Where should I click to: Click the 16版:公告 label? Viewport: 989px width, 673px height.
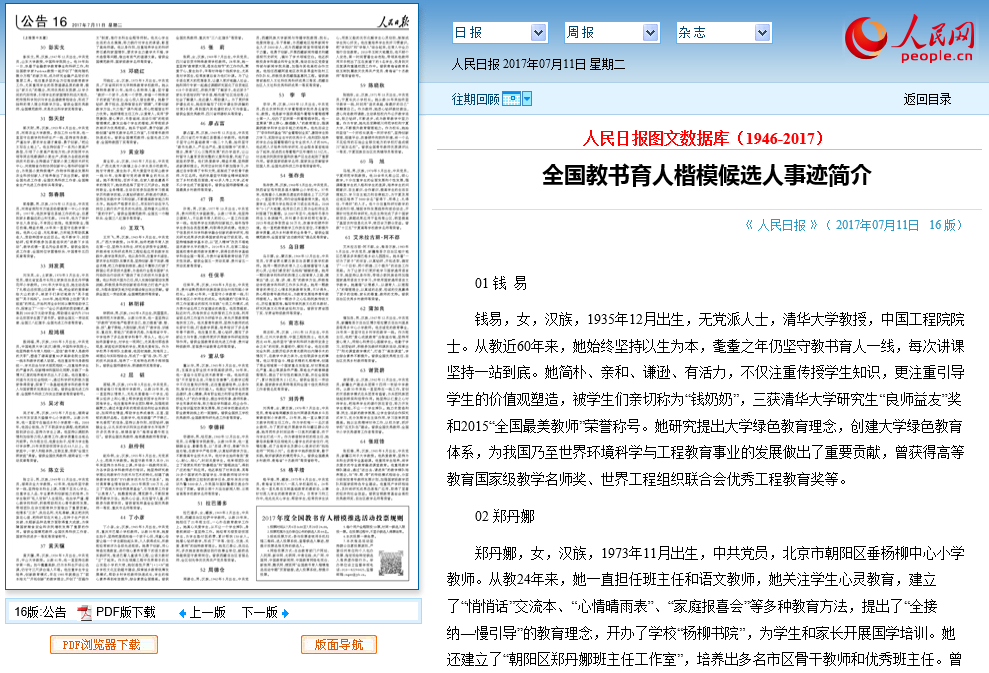tap(40, 612)
